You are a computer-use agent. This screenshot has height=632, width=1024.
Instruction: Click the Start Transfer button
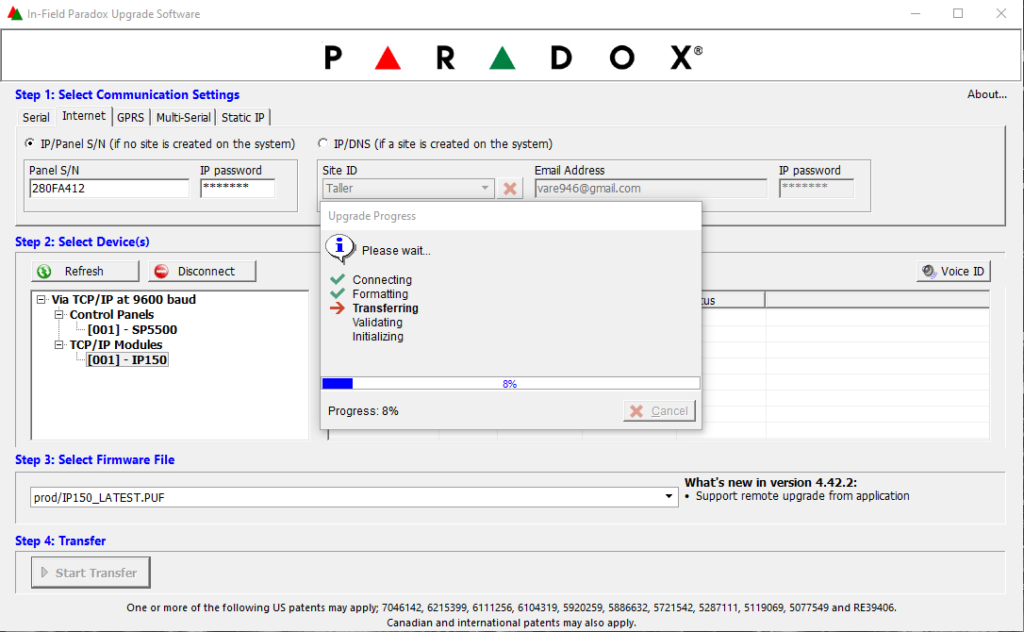click(x=90, y=573)
